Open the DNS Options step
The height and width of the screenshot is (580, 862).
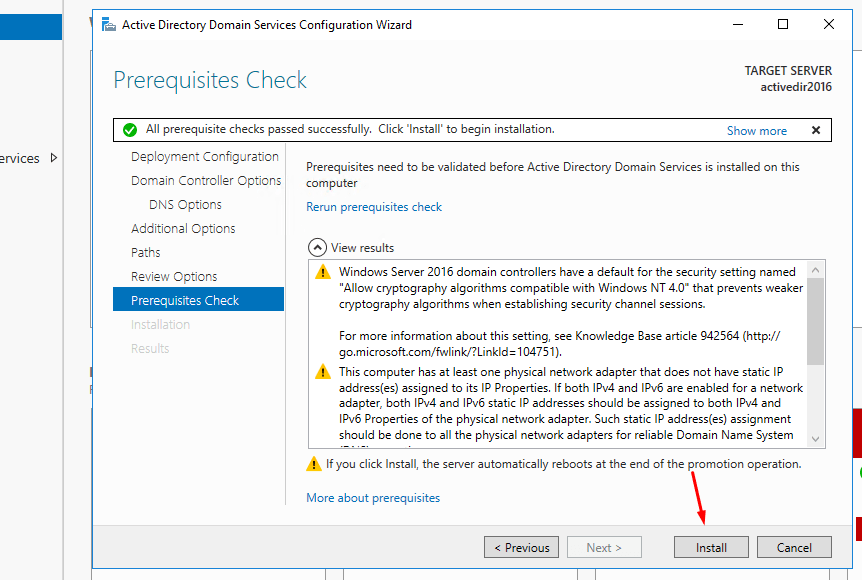185,205
